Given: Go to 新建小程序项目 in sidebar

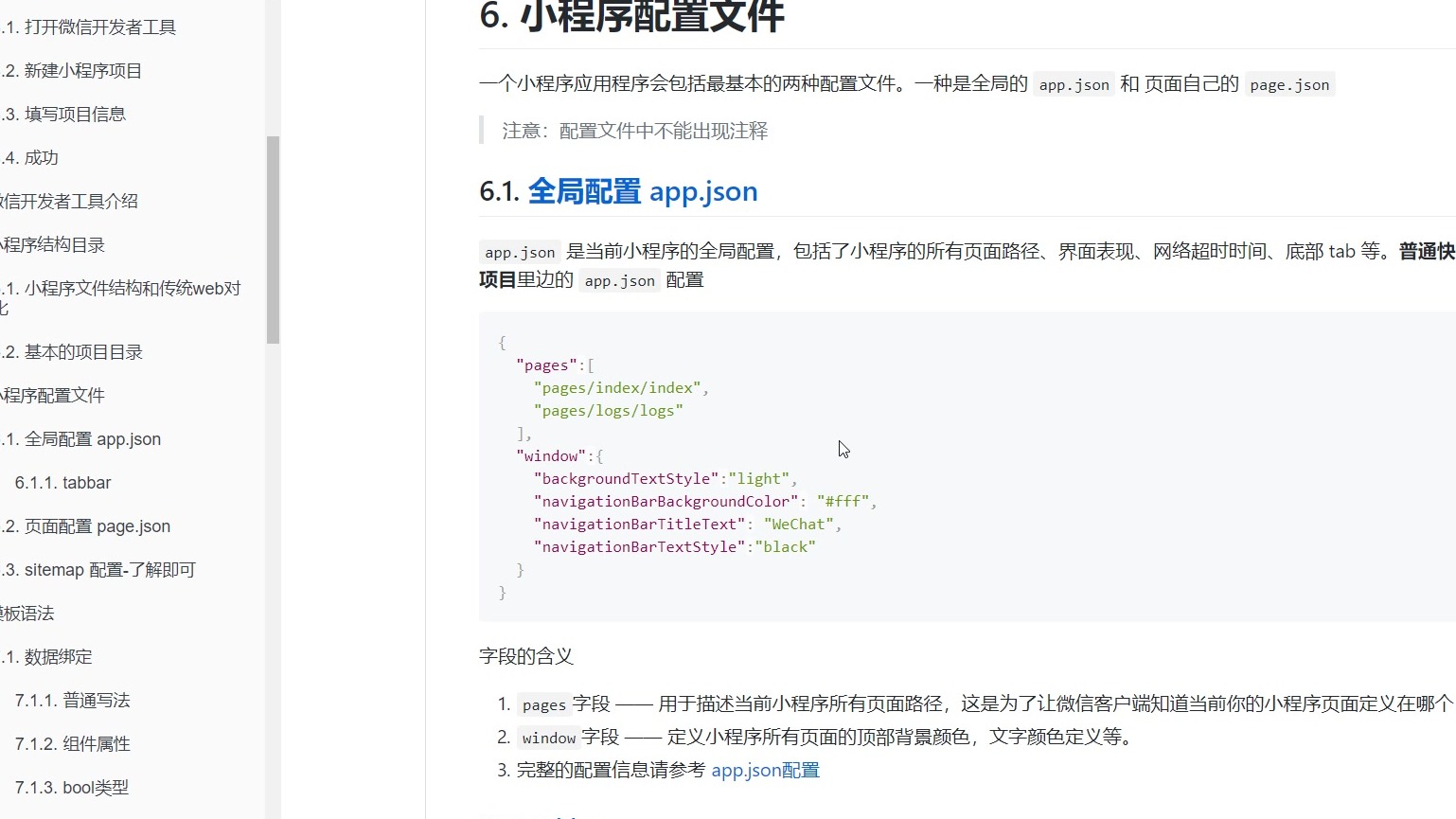Looking at the screenshot, I should pos(82,71).
